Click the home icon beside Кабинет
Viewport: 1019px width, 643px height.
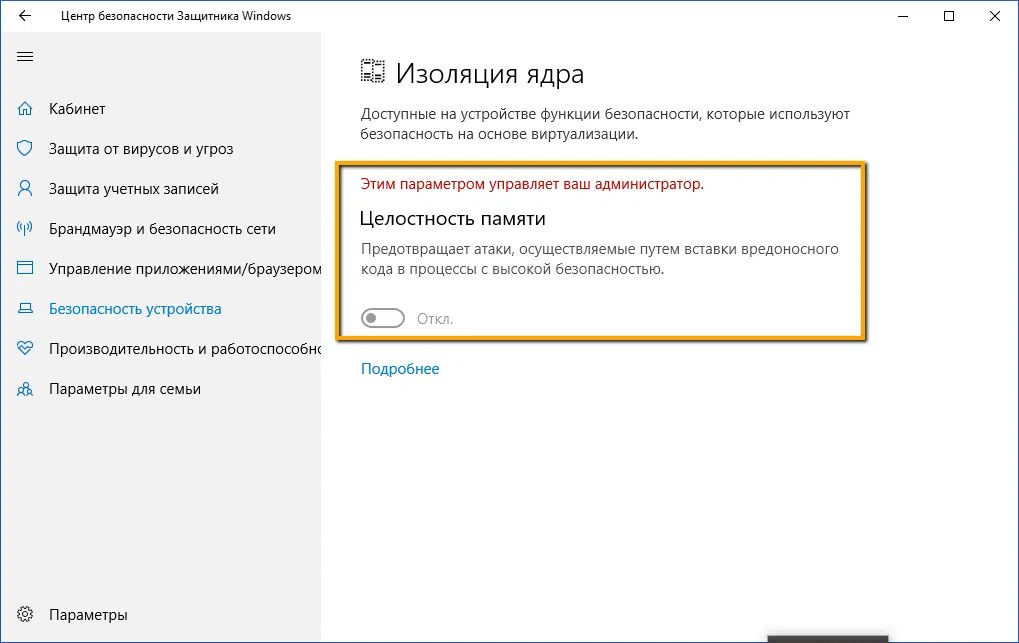coord(25,109)
